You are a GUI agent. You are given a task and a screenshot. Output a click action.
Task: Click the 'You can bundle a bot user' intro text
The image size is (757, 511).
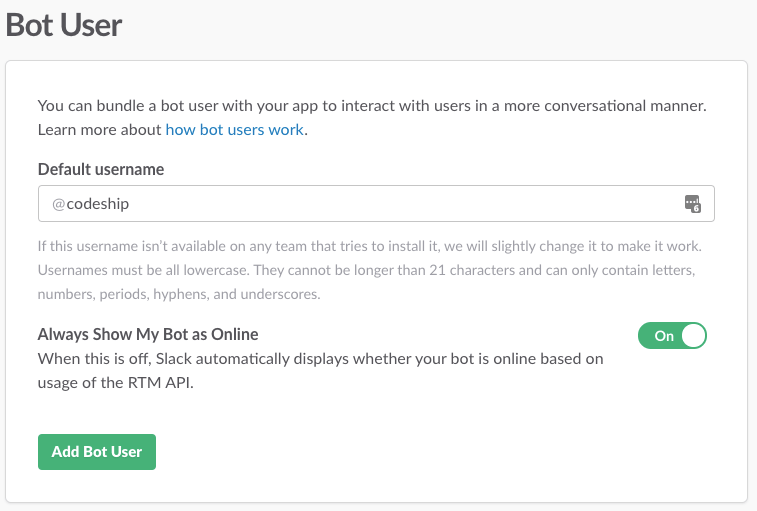(372, 106)
